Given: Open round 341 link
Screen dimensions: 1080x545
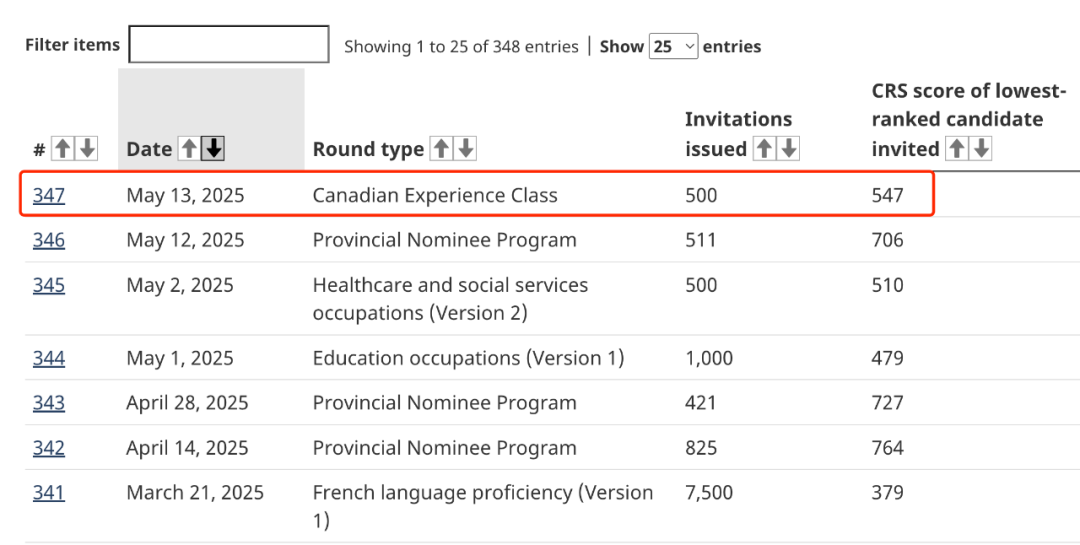Looking at the screenshot, I should click(49, 493).
